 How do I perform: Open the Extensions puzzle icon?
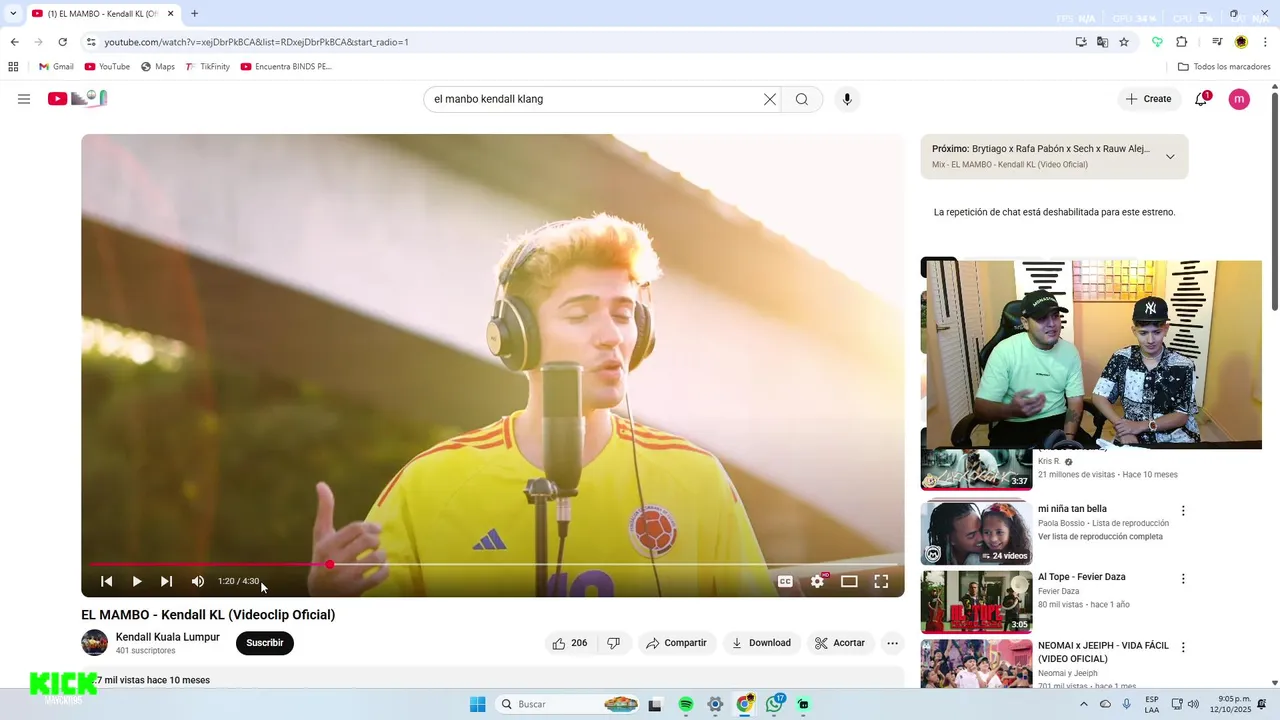tap(1181, 42)
